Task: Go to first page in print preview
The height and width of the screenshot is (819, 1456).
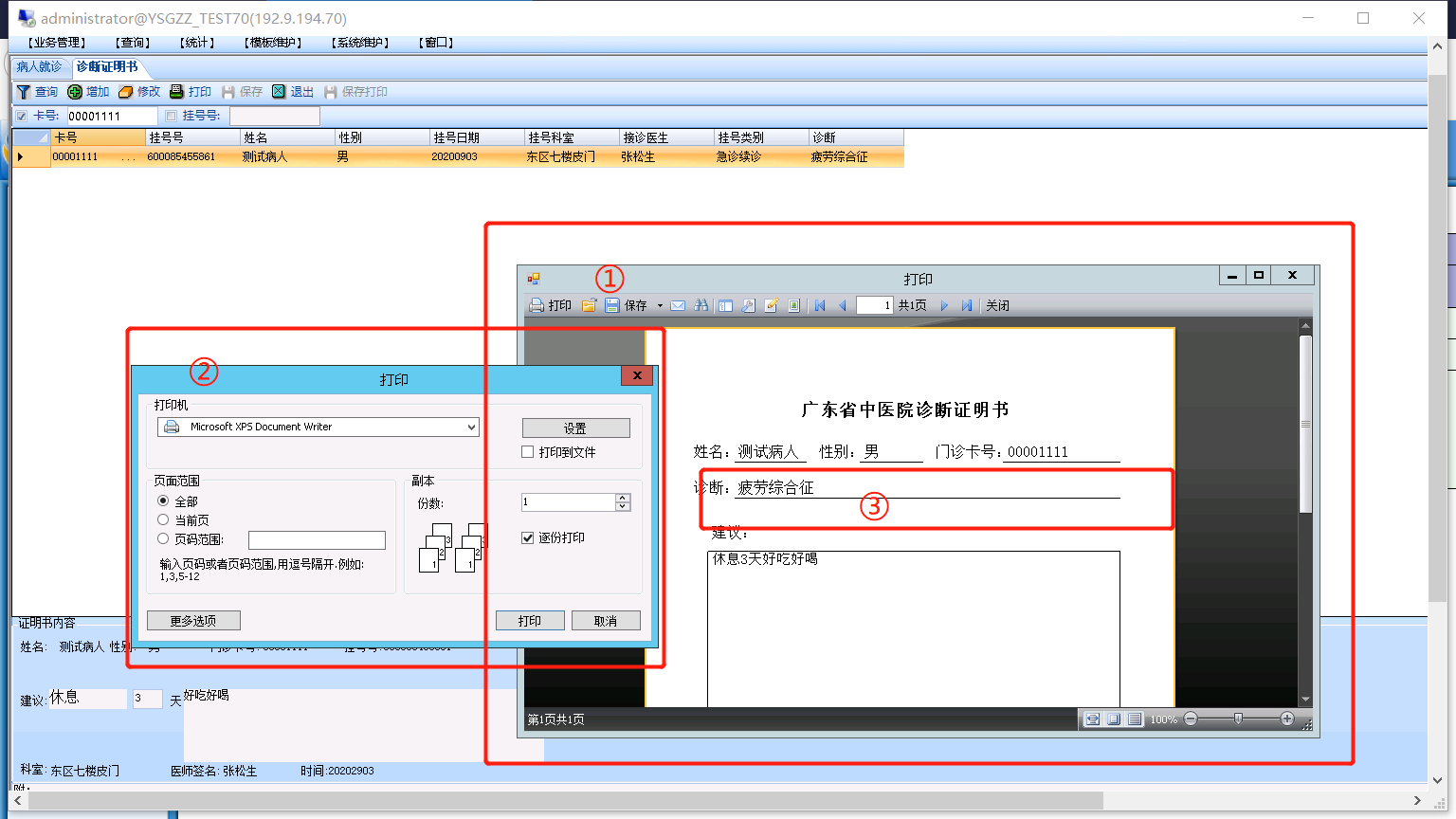Action: (x=820, y=305)
